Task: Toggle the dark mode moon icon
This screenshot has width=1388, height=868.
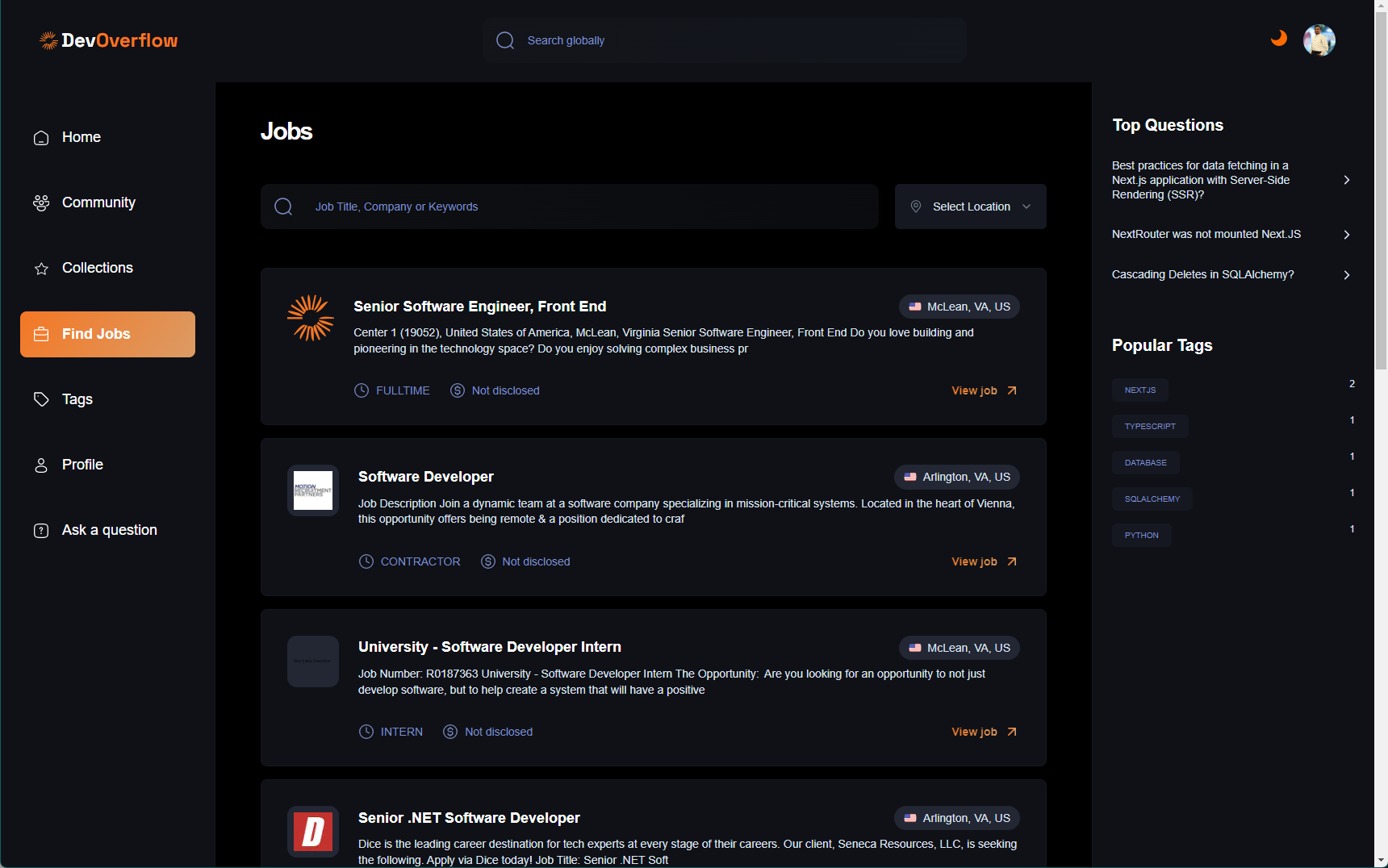Action: click(1279, 38)
